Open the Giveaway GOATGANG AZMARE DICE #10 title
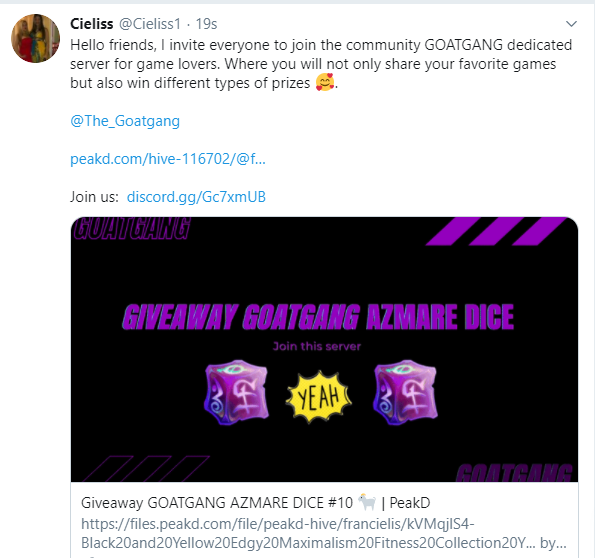This screenshot has width=595, height=558. pyautogui.click(x=255, y=503)
